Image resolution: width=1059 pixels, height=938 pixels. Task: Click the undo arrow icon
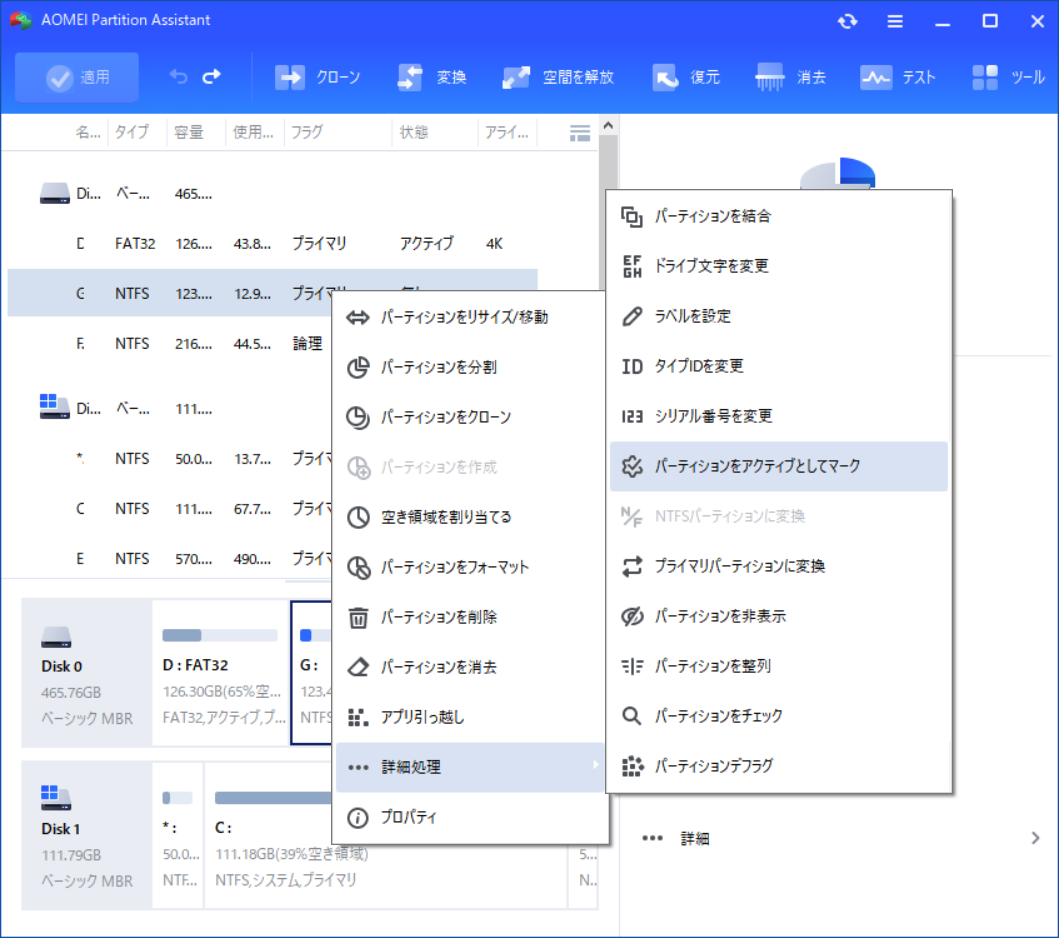click(178, 77)
